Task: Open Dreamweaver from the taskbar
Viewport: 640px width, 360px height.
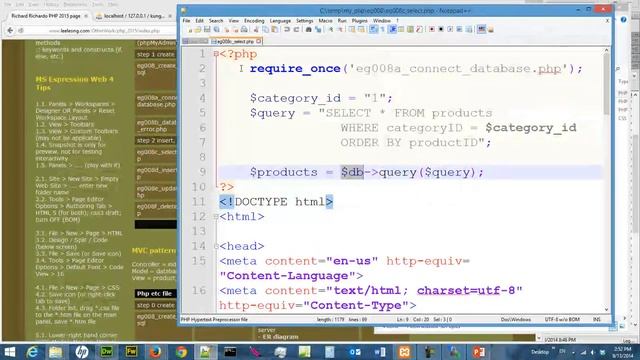Action: click(106, 352)
